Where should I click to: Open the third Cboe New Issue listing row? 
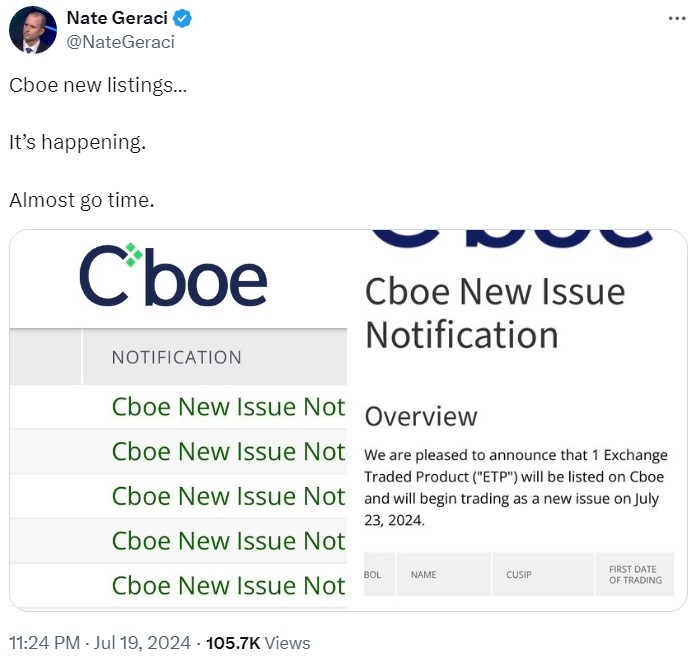[228, 496]
